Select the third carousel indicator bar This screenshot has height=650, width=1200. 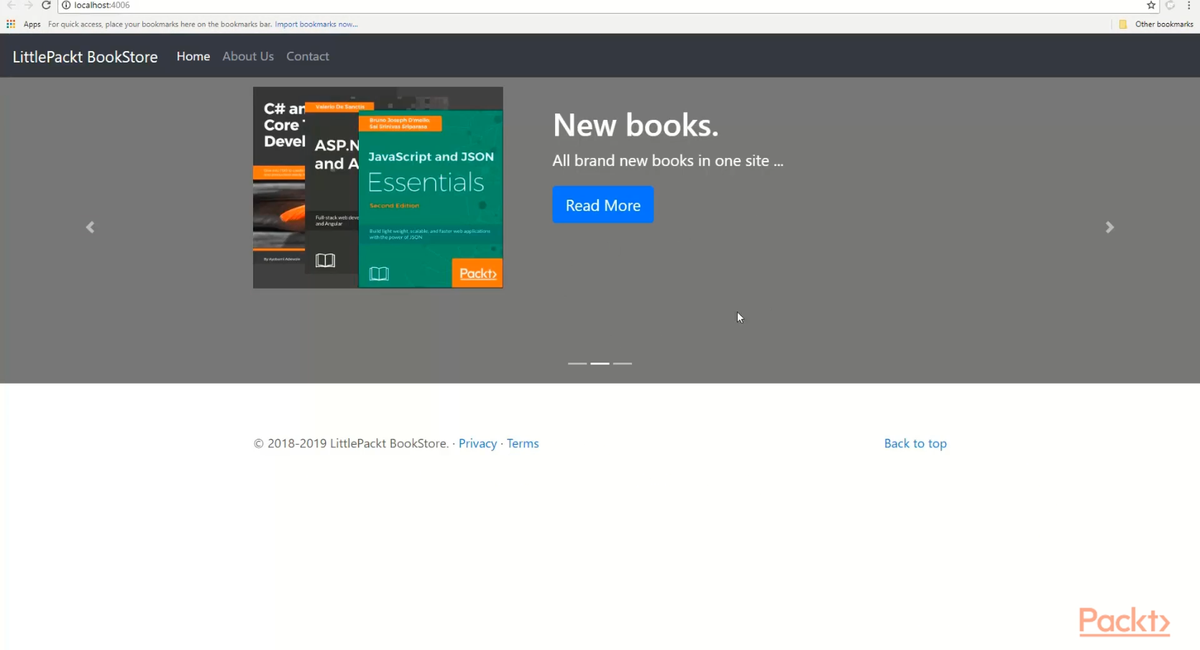tap(622, 363)
